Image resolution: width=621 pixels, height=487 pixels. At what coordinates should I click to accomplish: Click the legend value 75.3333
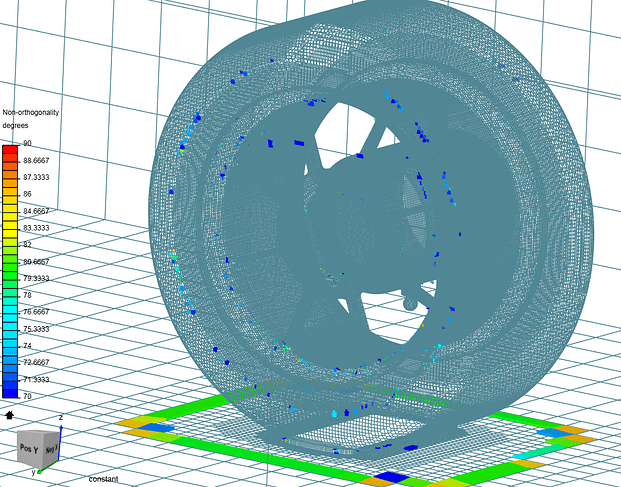[x=36, y=329]
